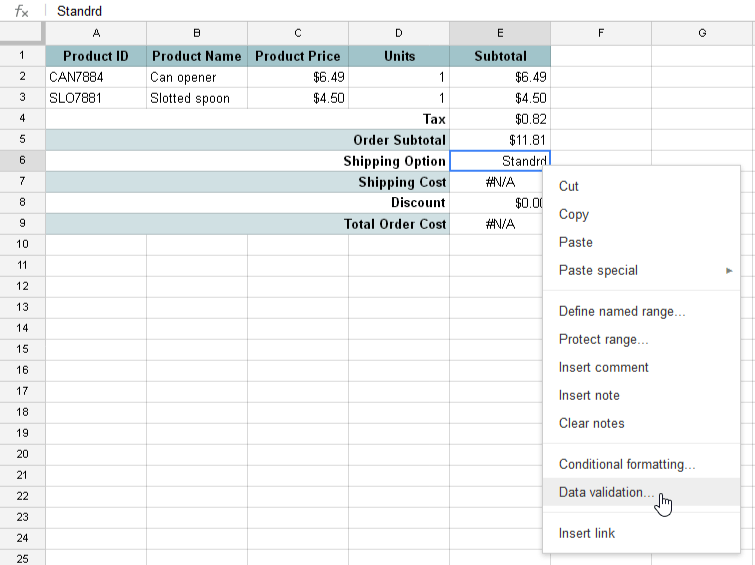Select Cut from the context menu
This screenshot has width=755, height=565.
pos(569,186)
